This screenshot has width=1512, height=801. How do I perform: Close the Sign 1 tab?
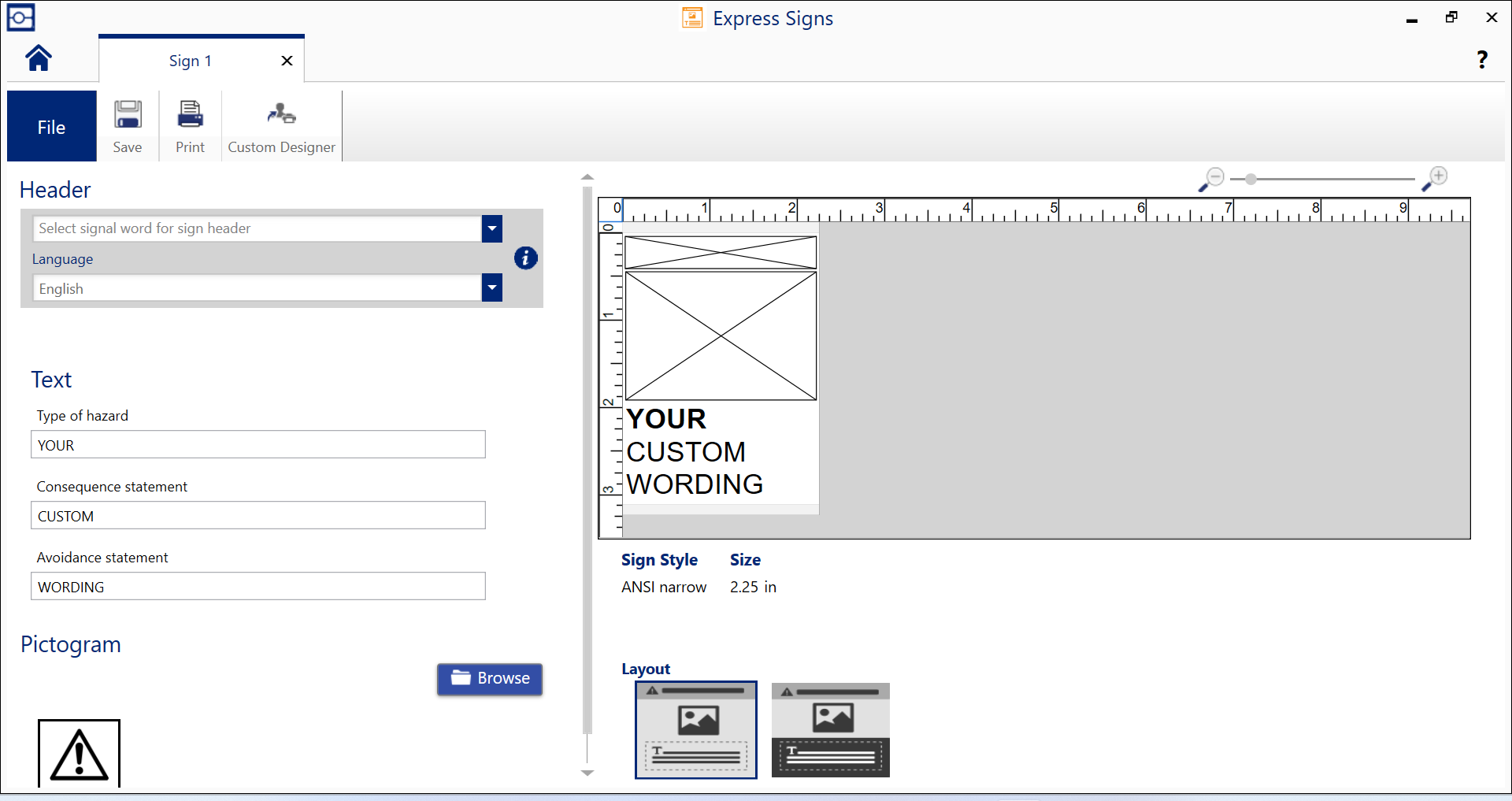tap(287, 61)
